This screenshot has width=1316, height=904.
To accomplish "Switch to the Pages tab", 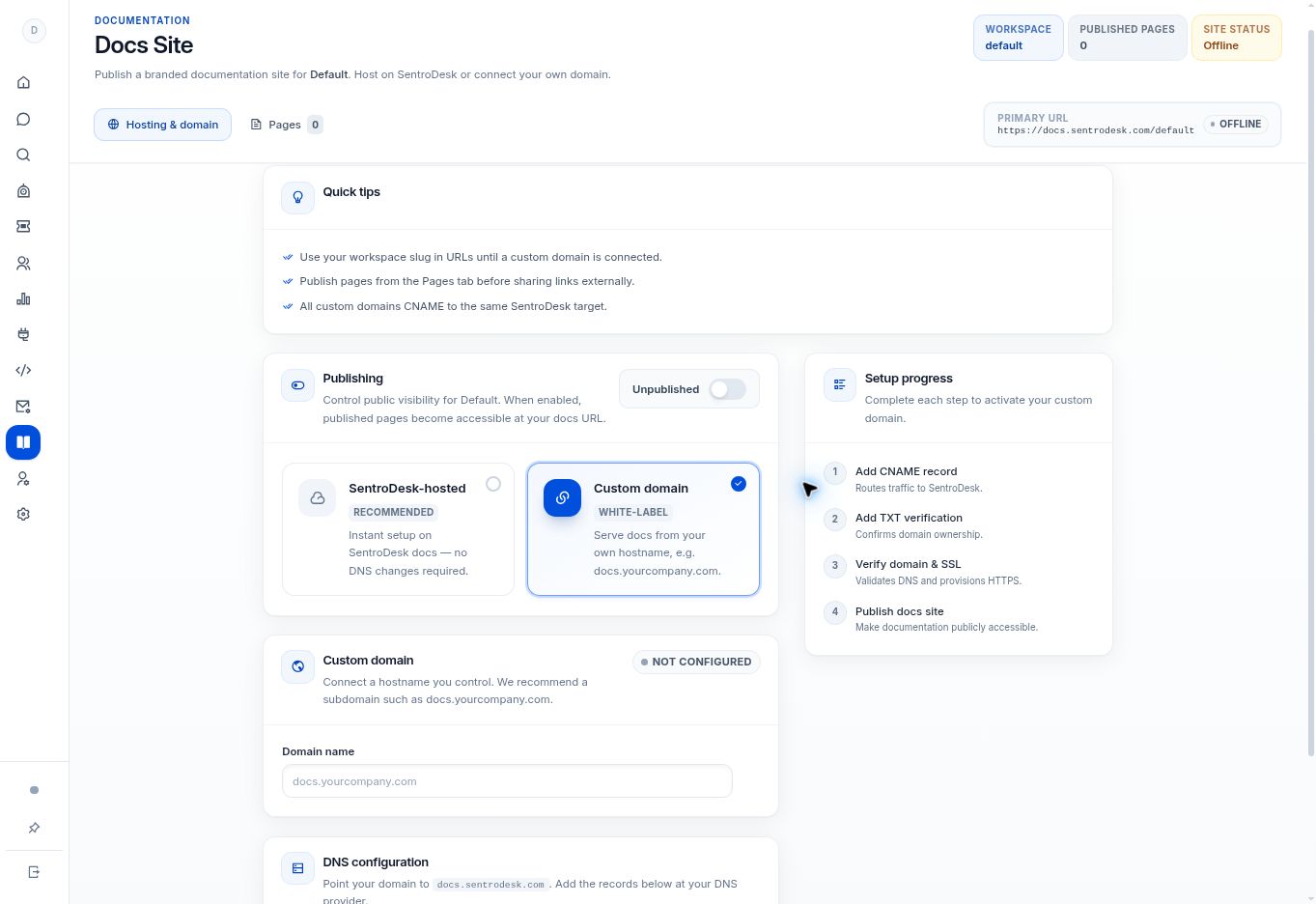I will click(x=286, y=125).
